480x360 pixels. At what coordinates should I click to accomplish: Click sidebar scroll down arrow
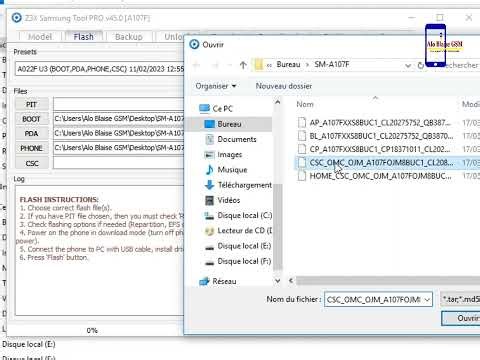click(278, 281)
